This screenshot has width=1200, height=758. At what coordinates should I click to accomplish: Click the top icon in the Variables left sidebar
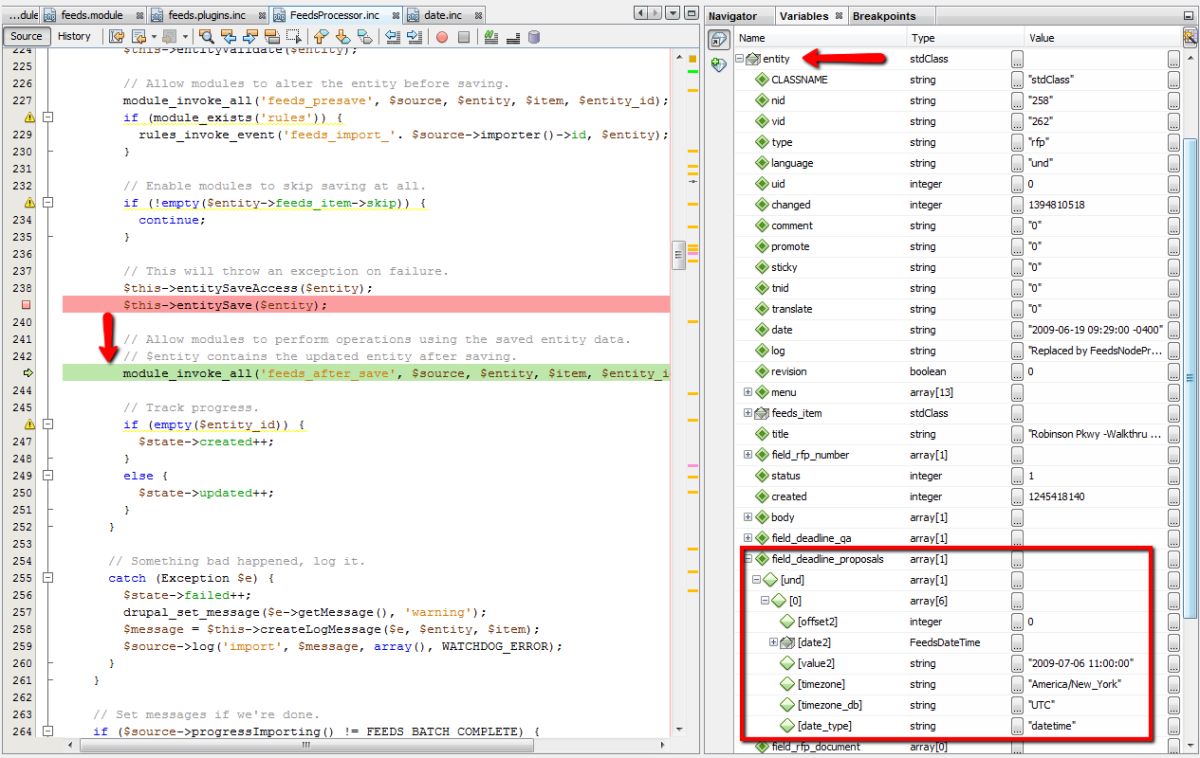point(718,39)
